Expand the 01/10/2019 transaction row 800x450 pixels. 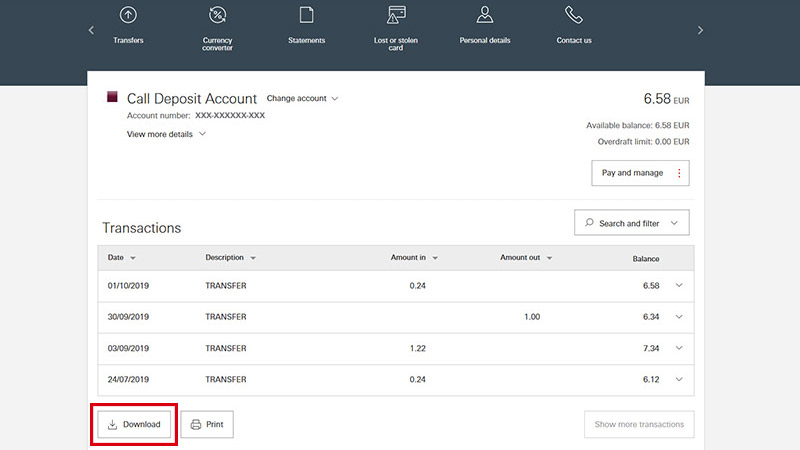pos(396,286)
